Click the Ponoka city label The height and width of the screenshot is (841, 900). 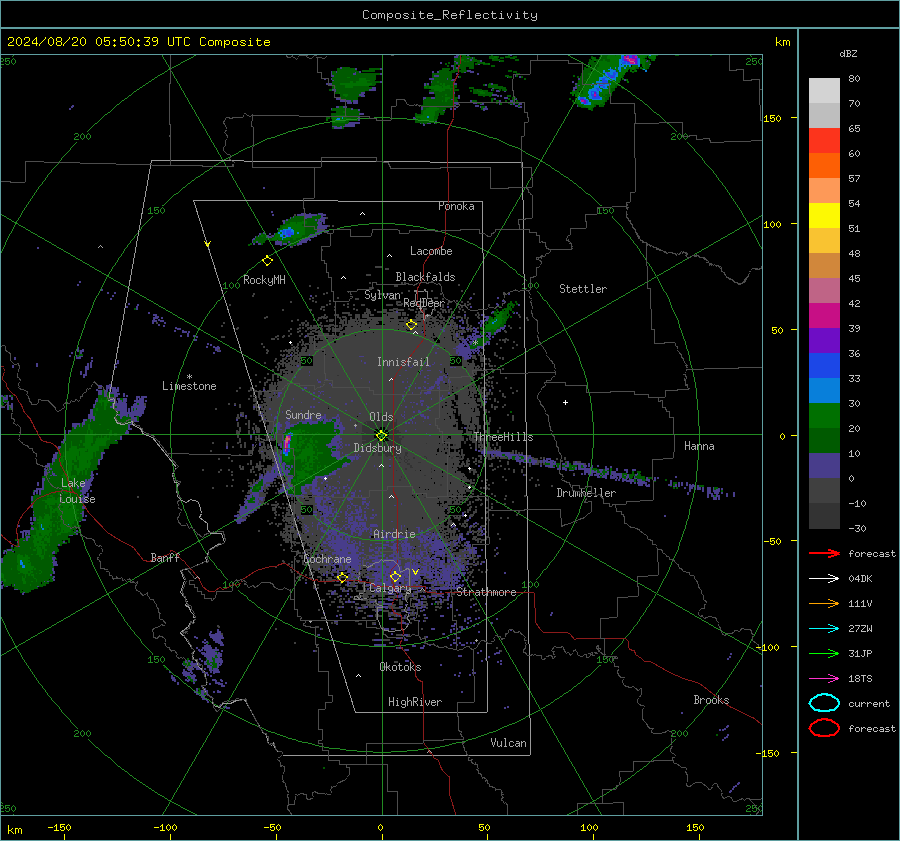tap(456, 206)
